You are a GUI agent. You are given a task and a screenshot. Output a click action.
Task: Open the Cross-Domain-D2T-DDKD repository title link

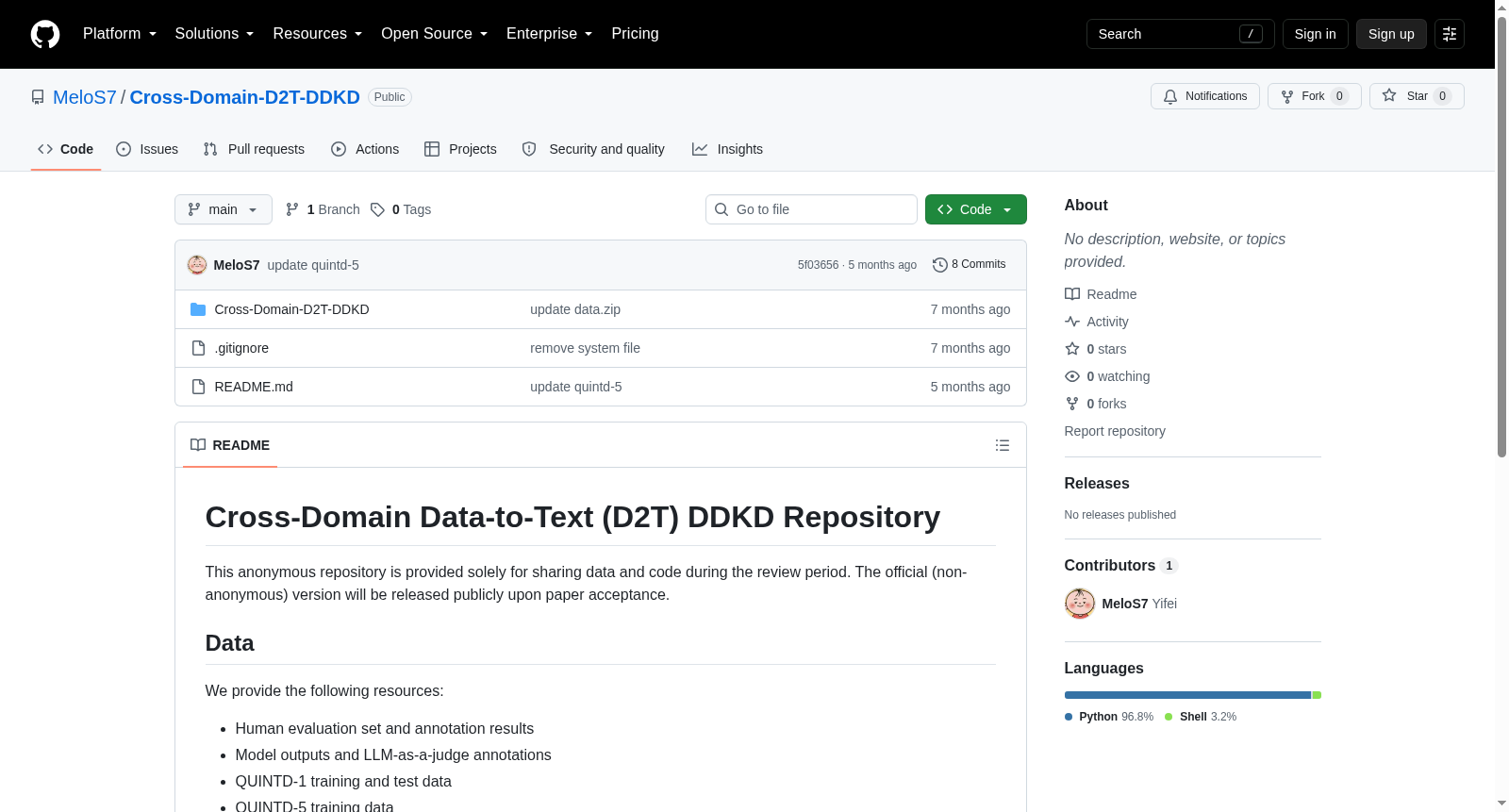[245, 97]
